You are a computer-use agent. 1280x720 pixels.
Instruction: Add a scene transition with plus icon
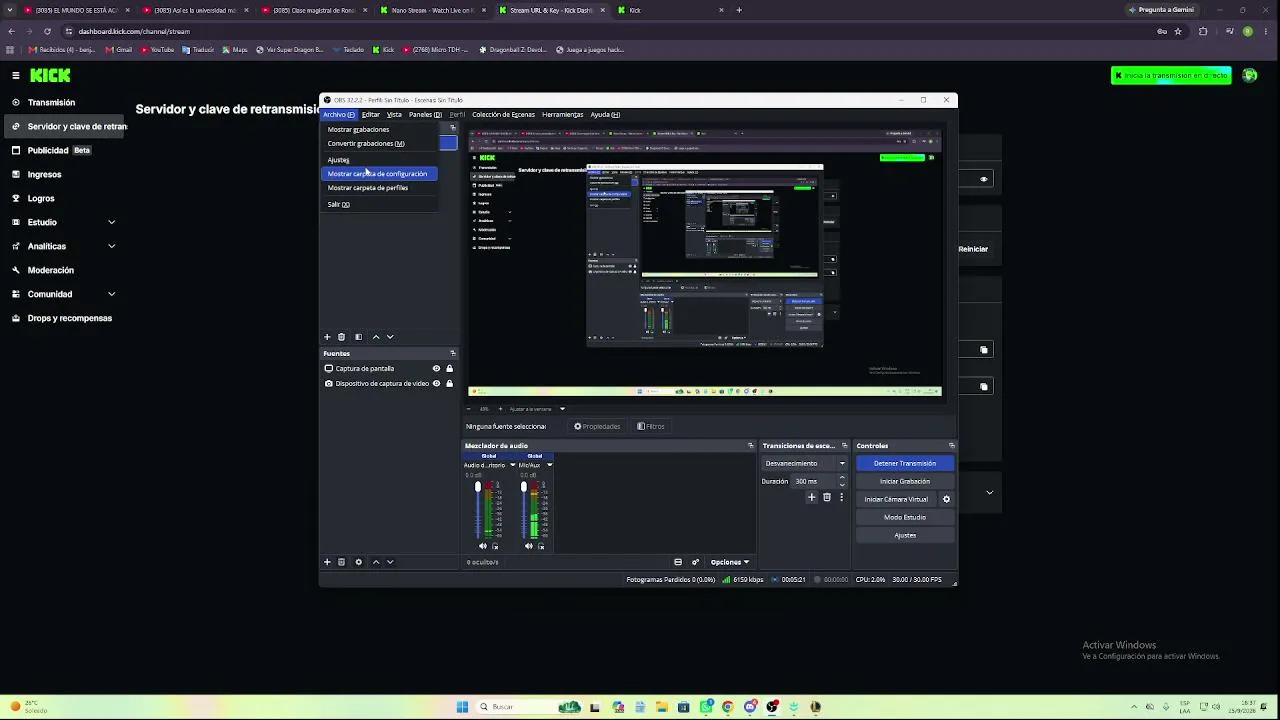(812, 497)
